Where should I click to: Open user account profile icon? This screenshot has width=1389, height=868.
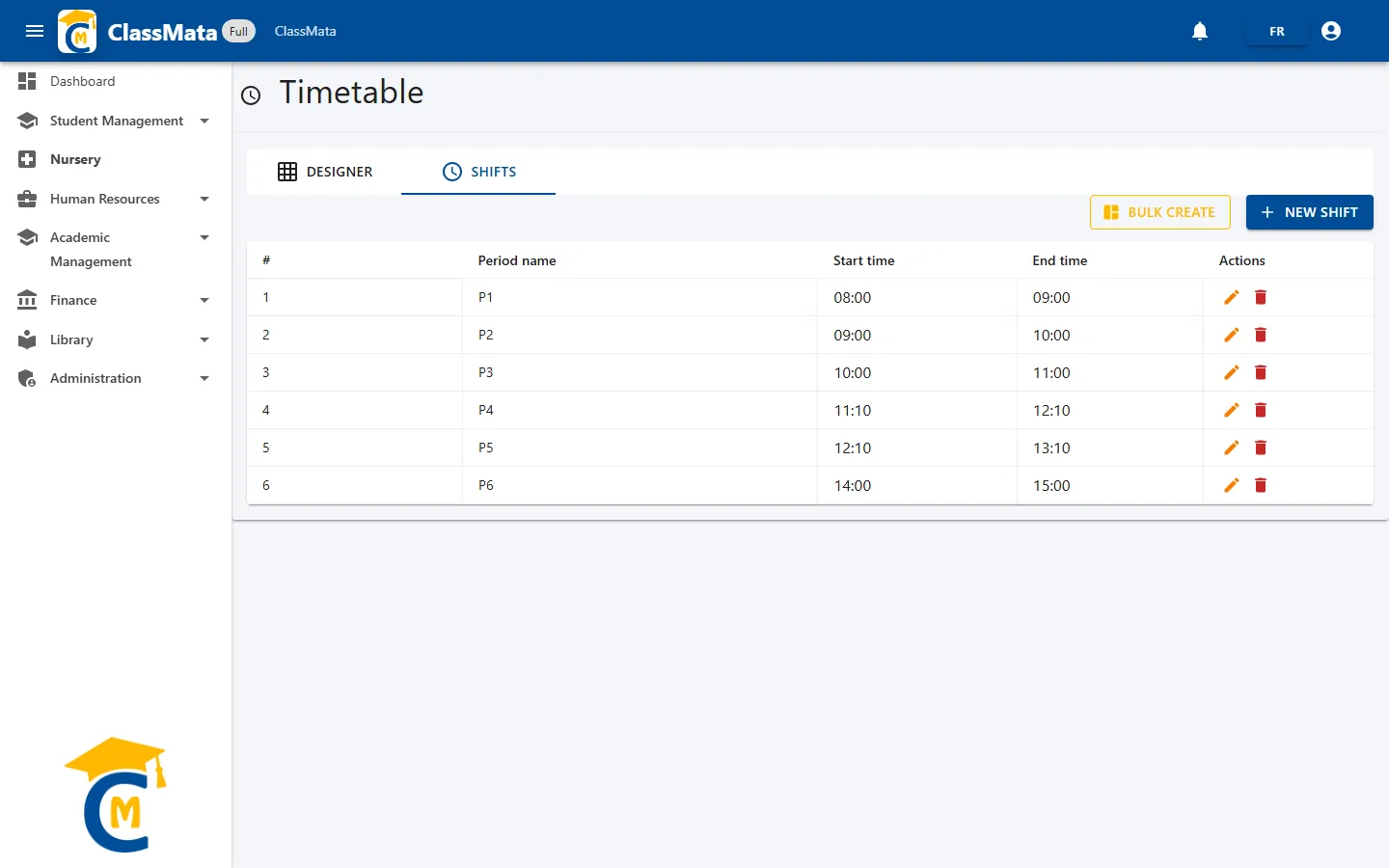1331,31
